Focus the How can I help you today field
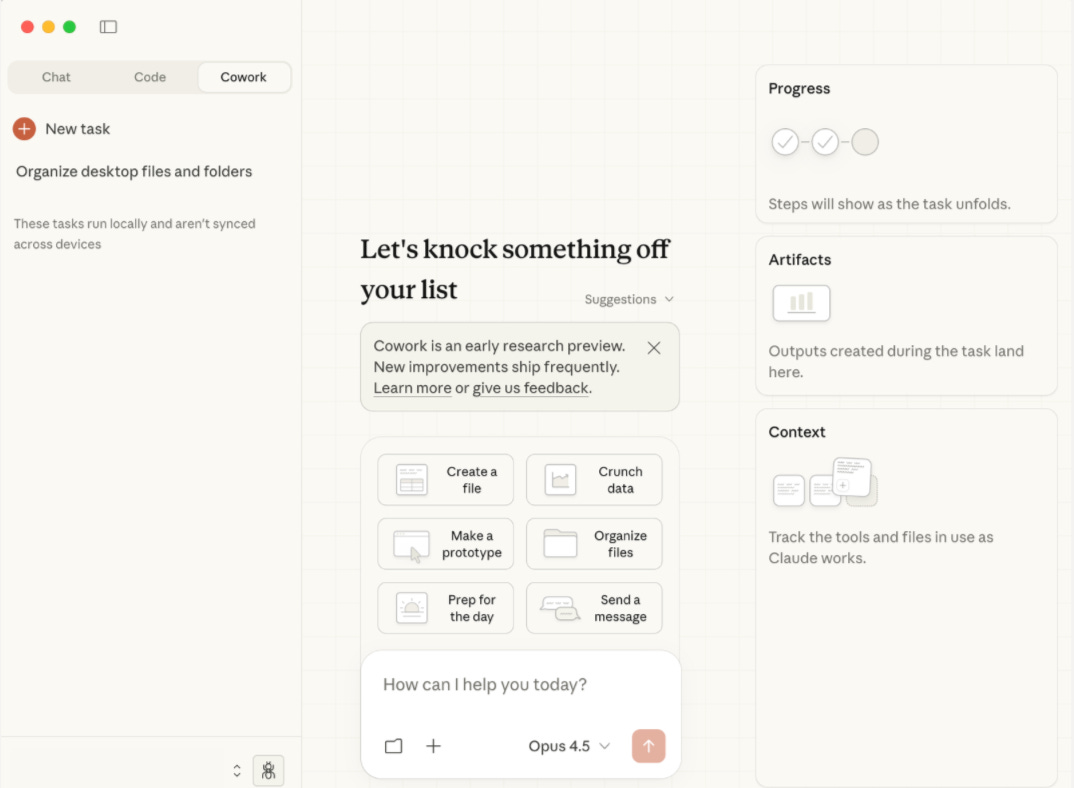This screenshot has height=788, width=1074. (x=521, y=685)
